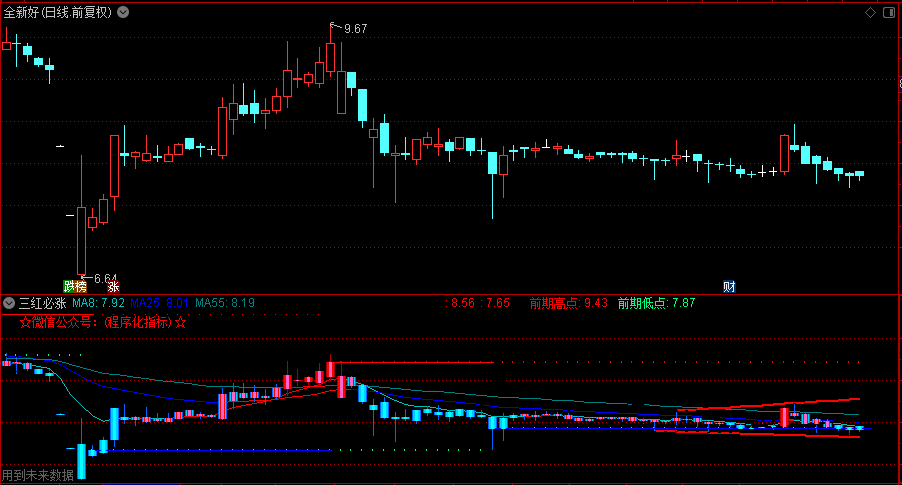Image resolution: width=902 pixels, height=485 pixels.
Task: Click the blue price tag on the right axis
Action: click(900, 84)
